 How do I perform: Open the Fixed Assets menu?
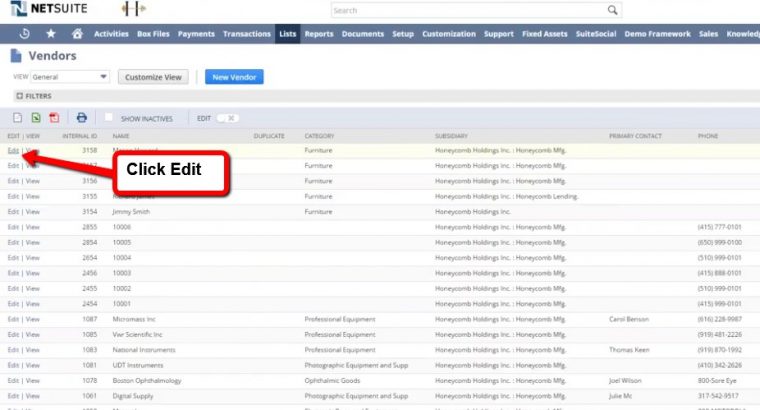[544, 33]
